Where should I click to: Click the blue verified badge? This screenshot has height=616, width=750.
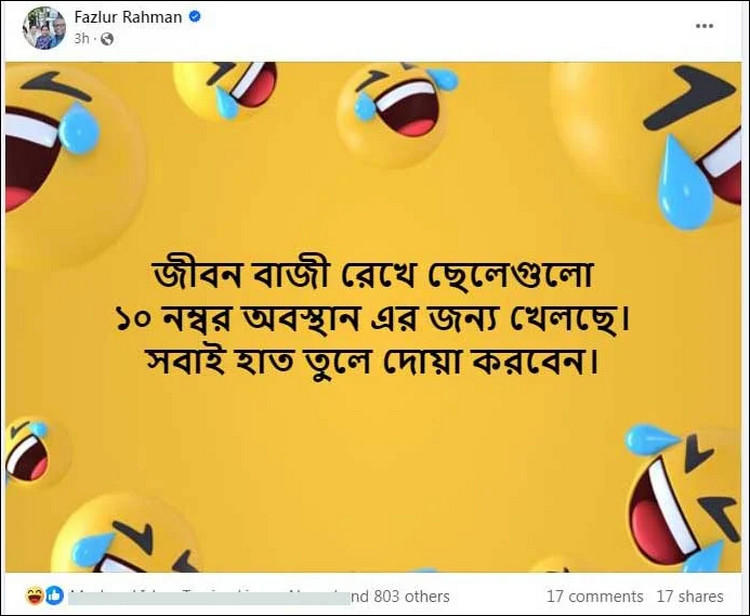[x=195, y=17]
